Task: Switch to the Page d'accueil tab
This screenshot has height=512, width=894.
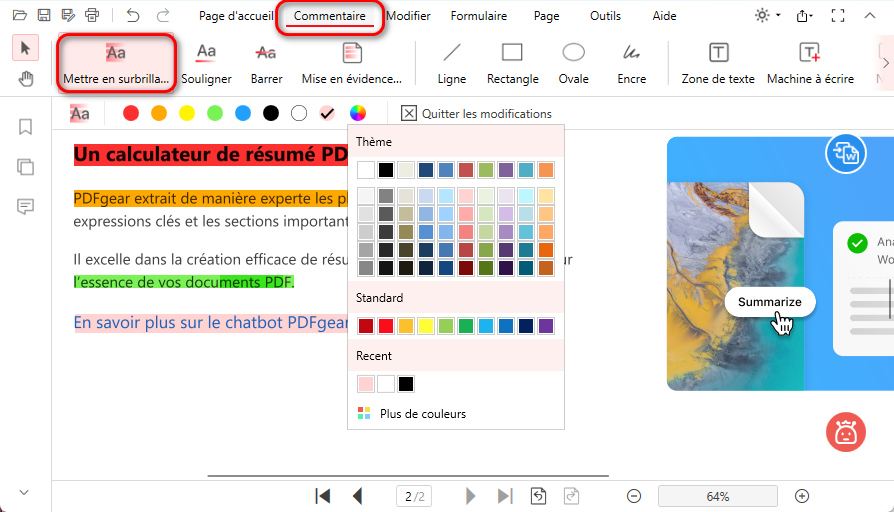Action: [236, 16]
